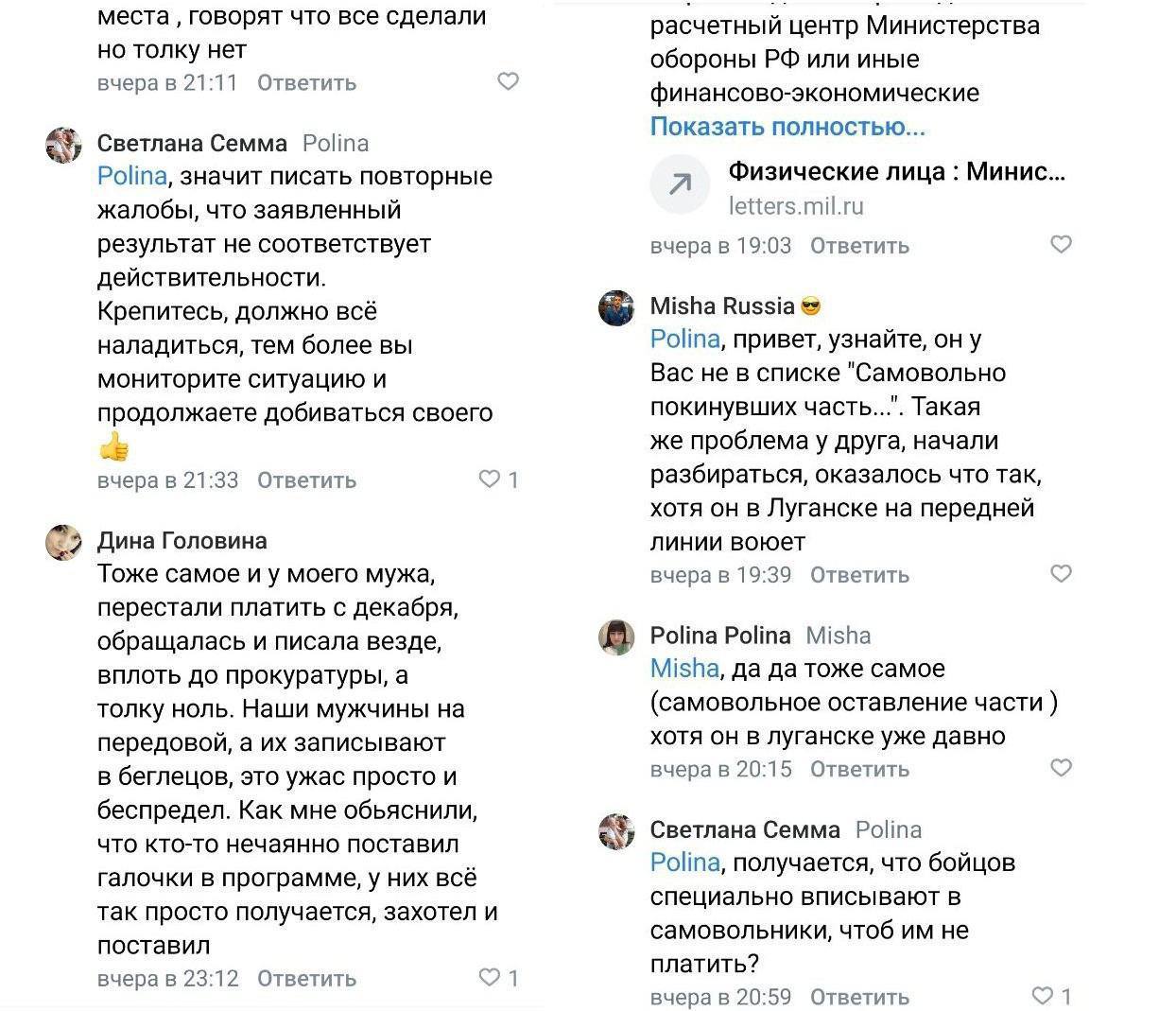Like Polina Polina's comment at 20:15
The width and height of the screenshot is (1176, 1011).
(x=1061, y=768)
